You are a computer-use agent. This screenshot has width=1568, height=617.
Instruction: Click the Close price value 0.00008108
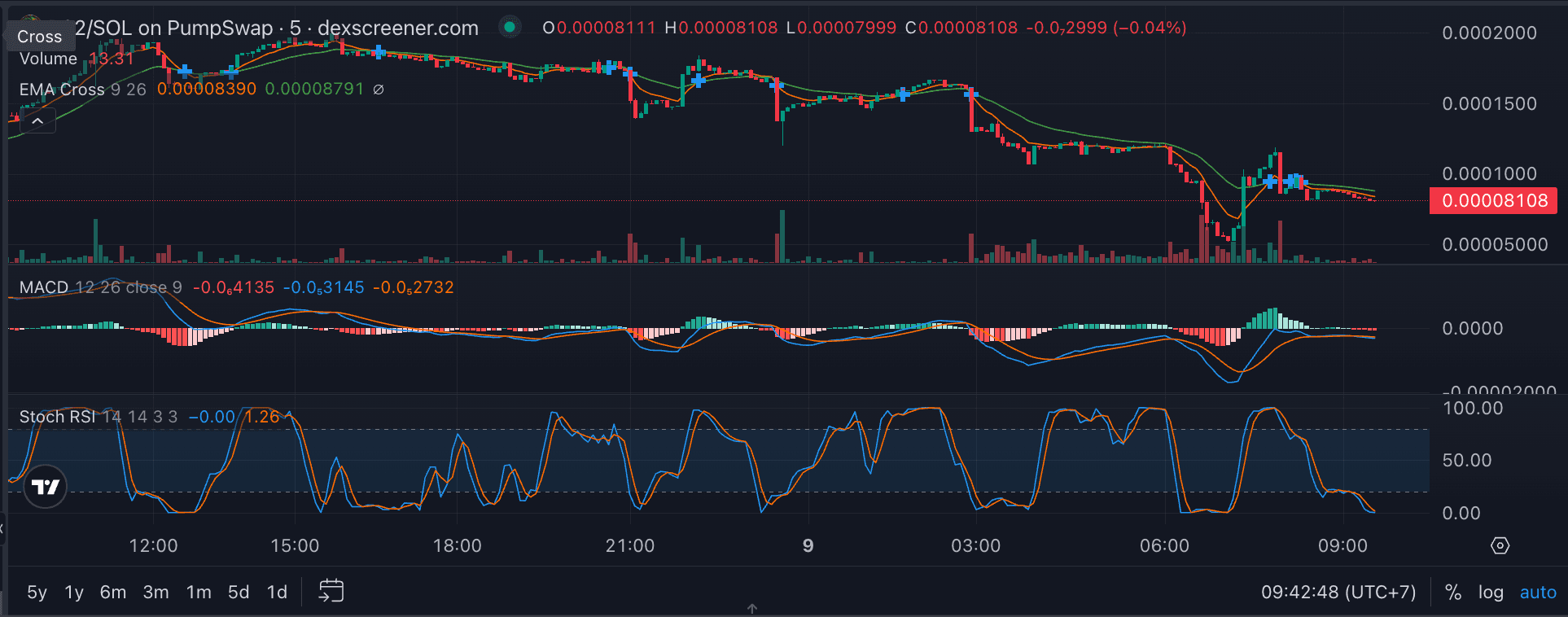click(x=968, y=28)
